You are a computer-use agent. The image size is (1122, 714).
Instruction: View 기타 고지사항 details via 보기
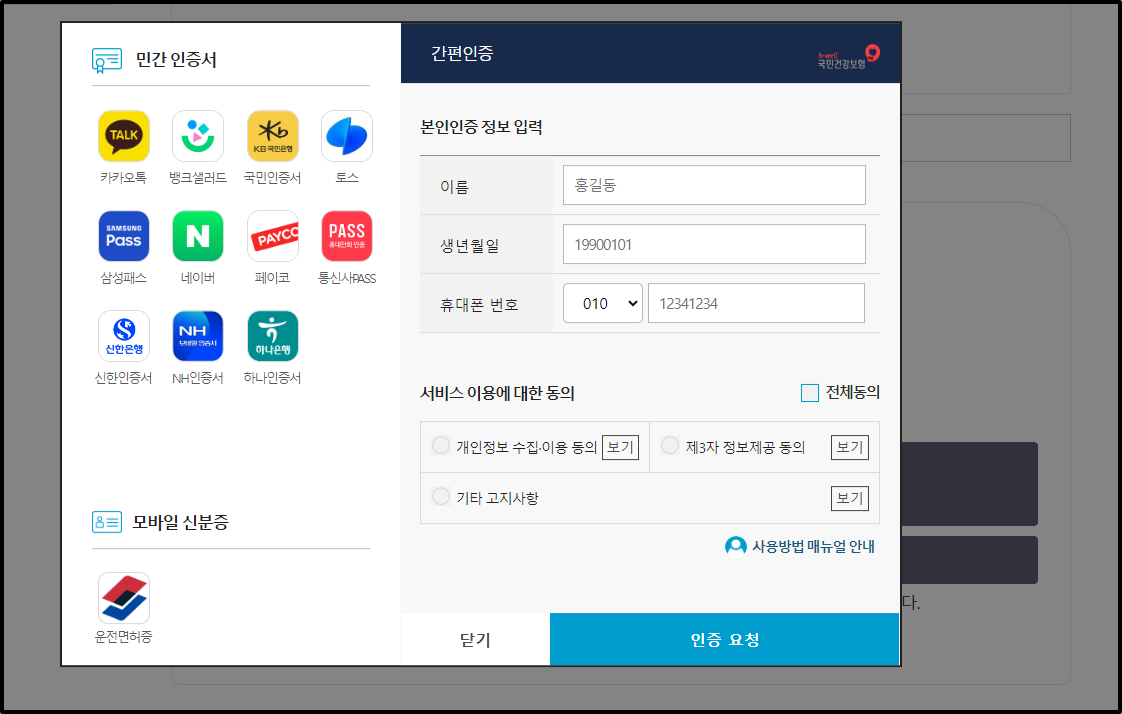click(x=849, y=498)
